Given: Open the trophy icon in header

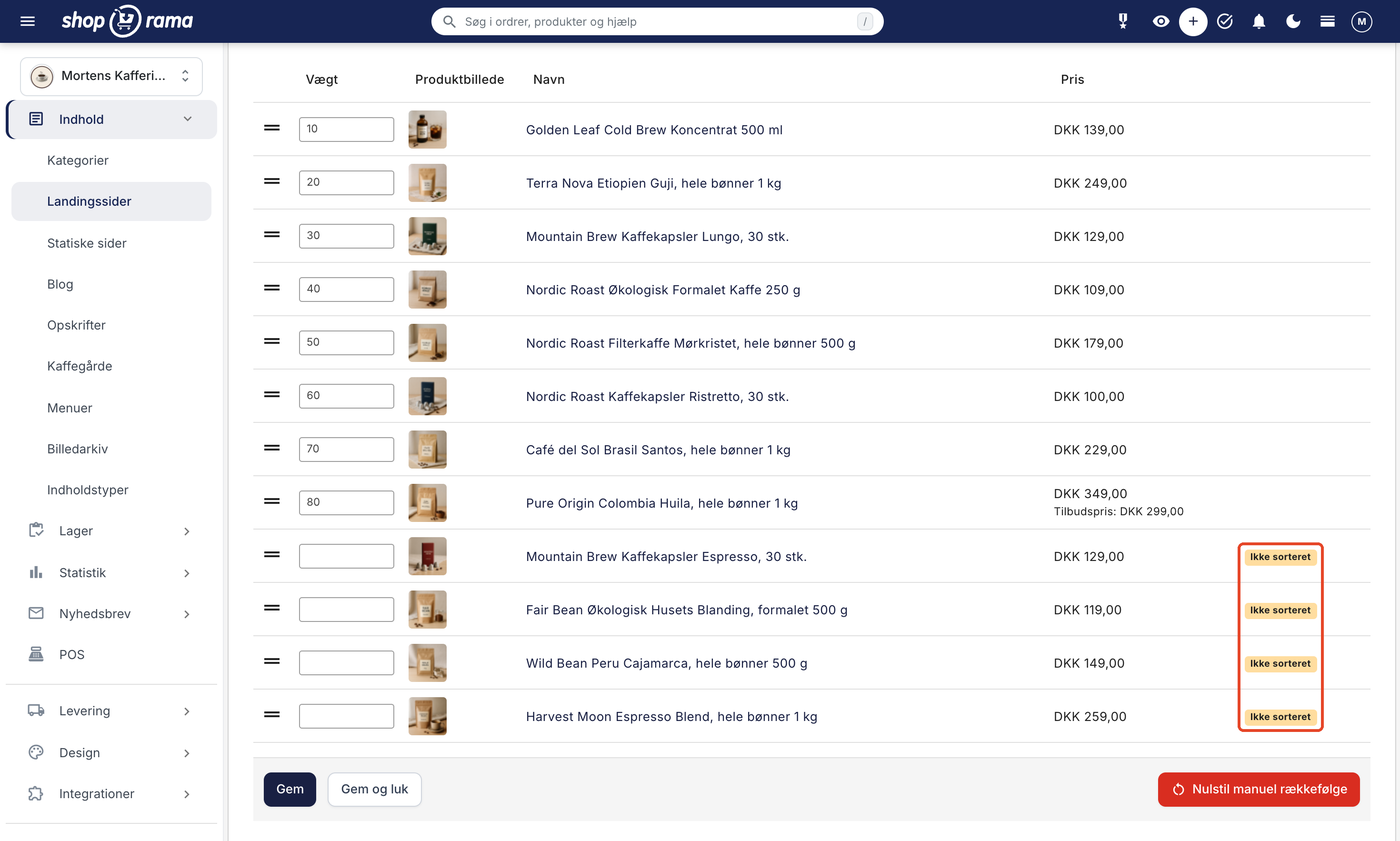Looking at the screenshot, I should point(1123,21).
